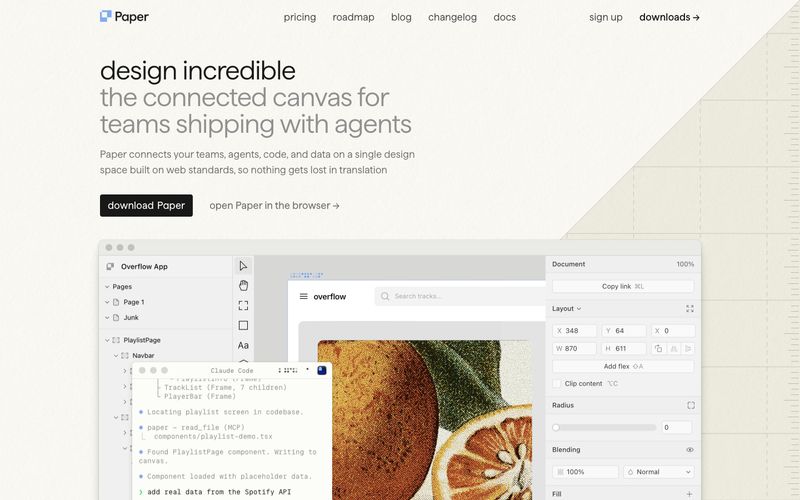Click the page icon next to Junk

[116, 317]
